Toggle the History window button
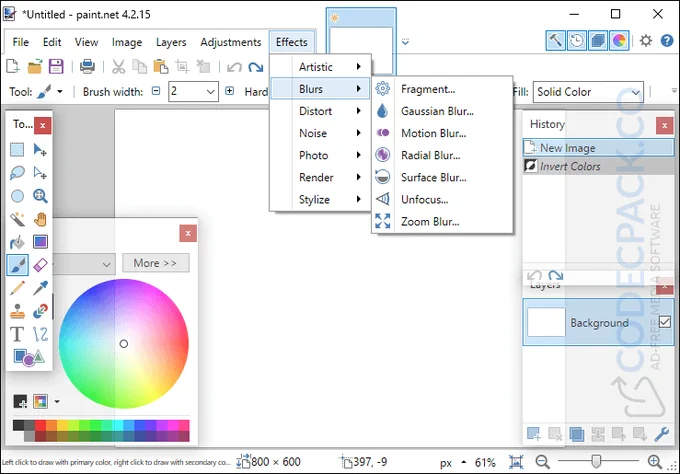This screenshot has width=680, height=474. pos(576,41)
